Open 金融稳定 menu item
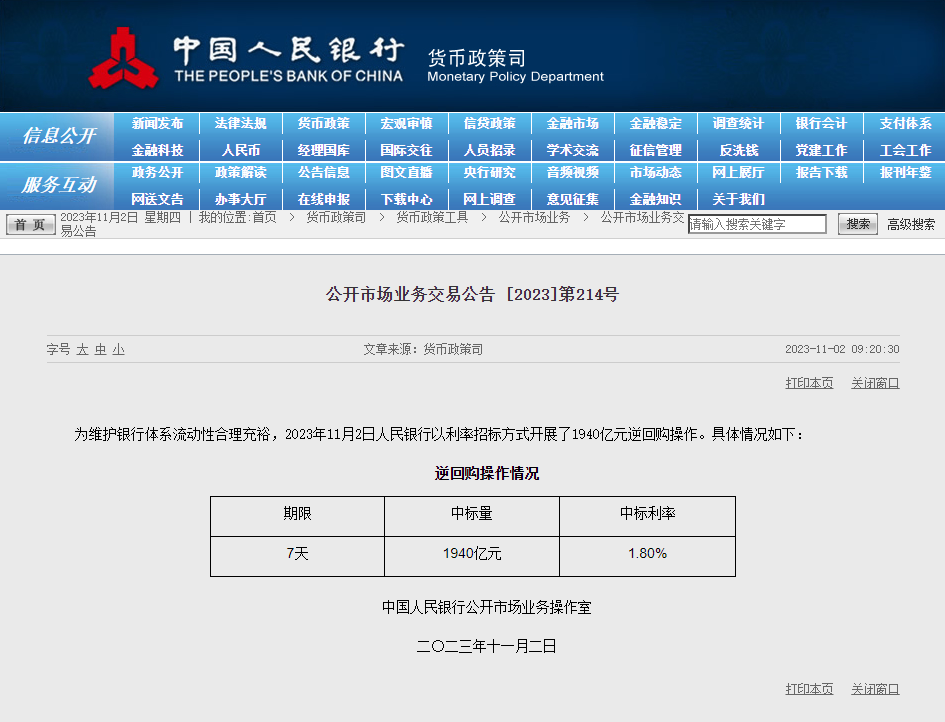 pos(656,124)
